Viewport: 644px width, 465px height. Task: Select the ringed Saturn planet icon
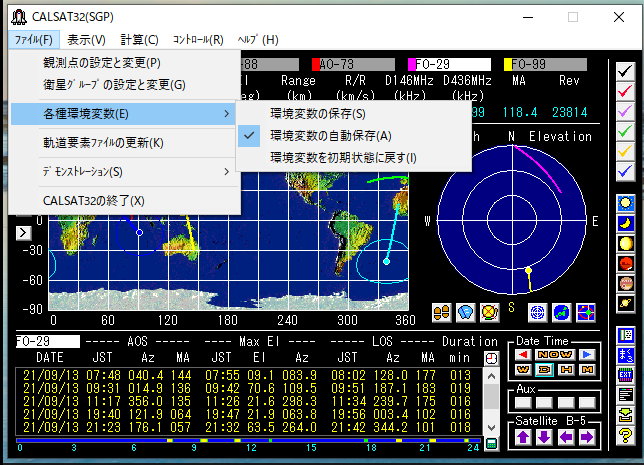(626, 303)
